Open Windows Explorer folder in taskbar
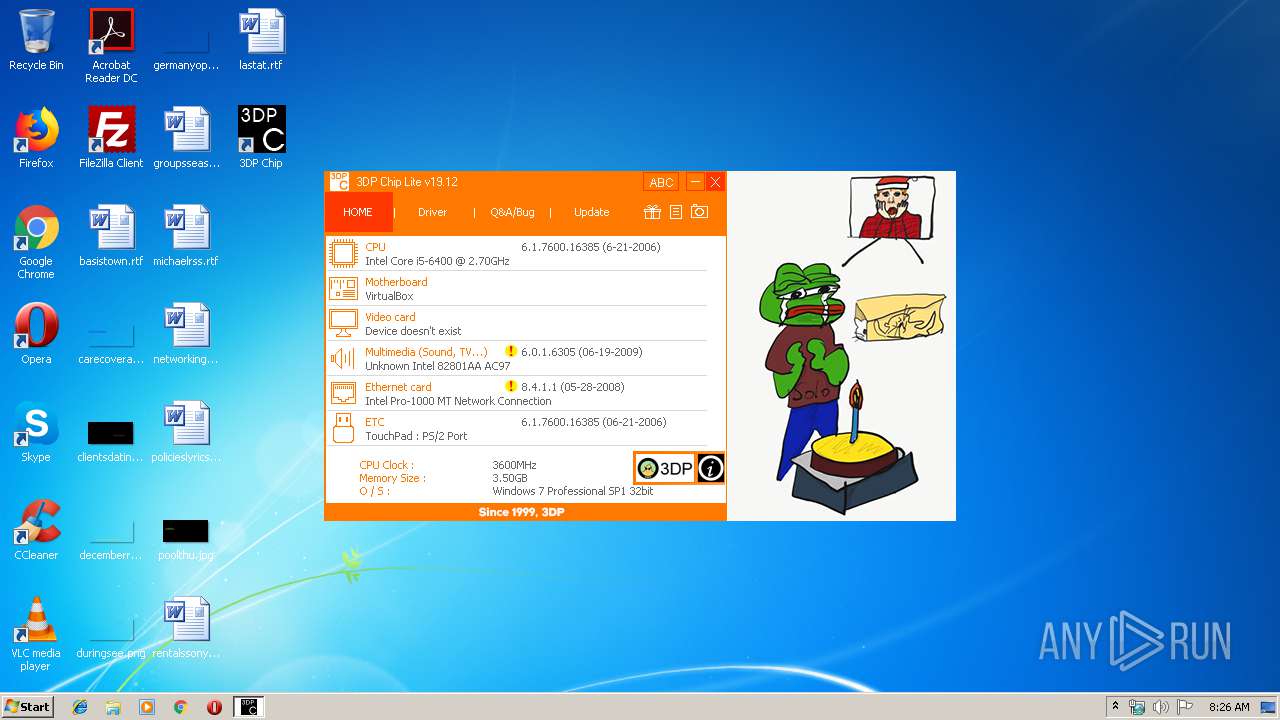 [113, 707]
